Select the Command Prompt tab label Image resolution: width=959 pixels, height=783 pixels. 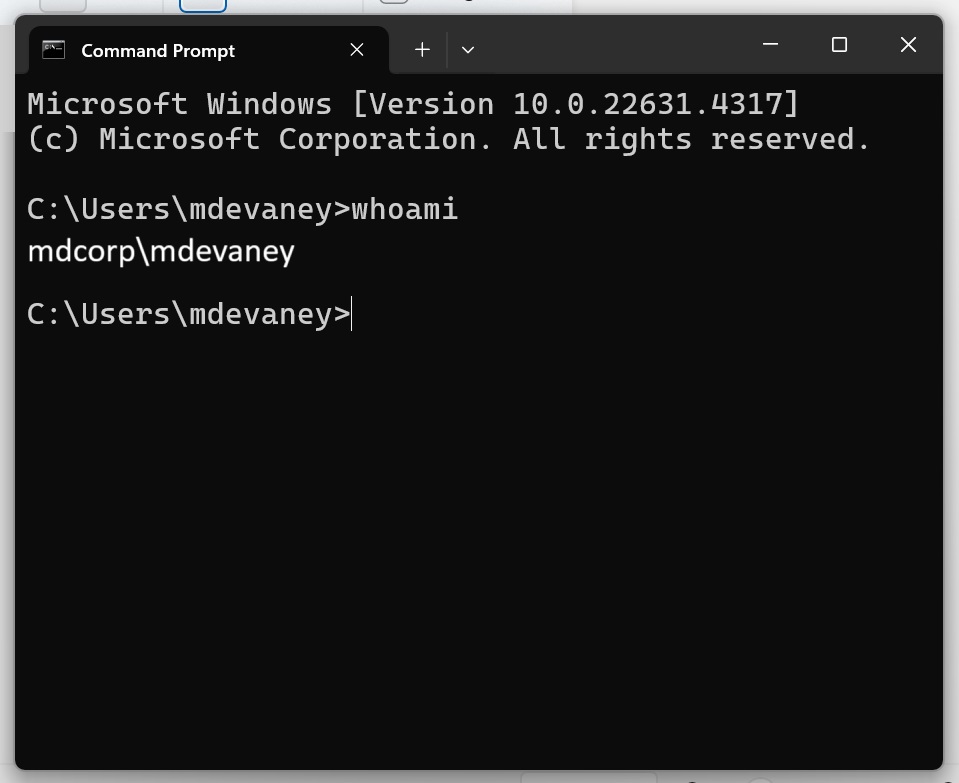pos(158,50)
